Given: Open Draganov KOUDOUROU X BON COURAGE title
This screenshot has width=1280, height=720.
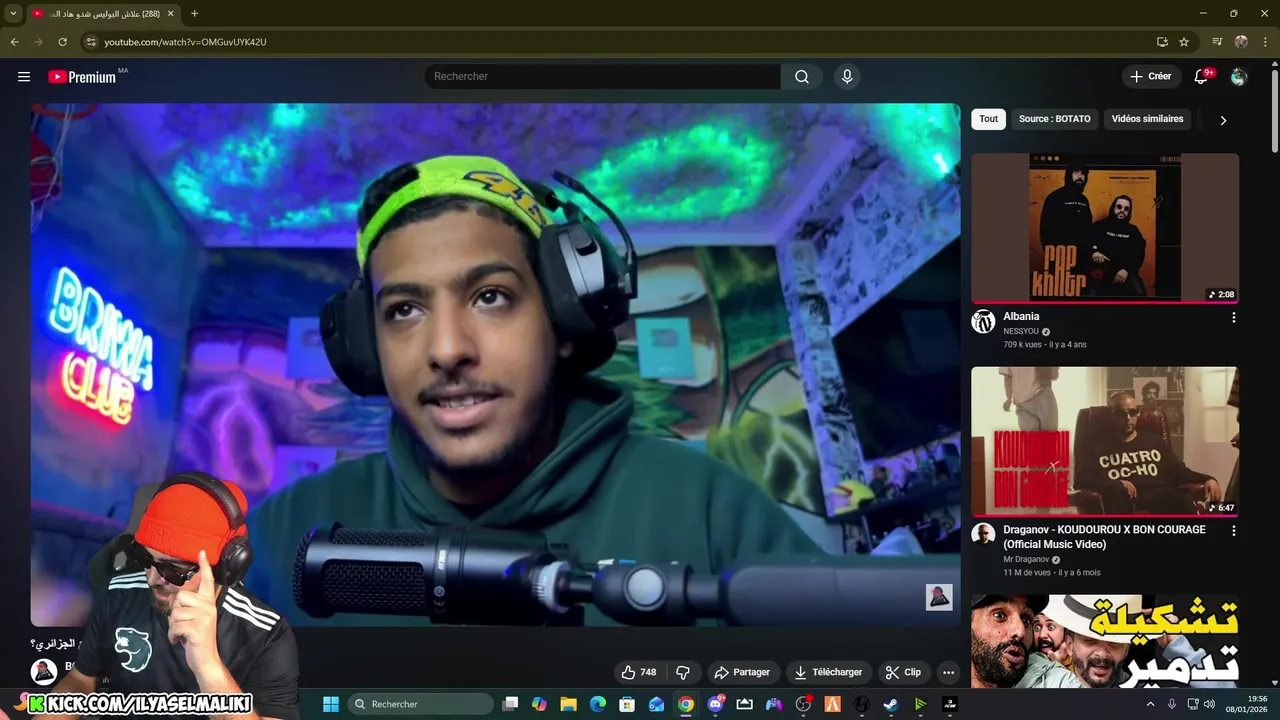Looking at the screenshot, I should [x=1104, y=537].
